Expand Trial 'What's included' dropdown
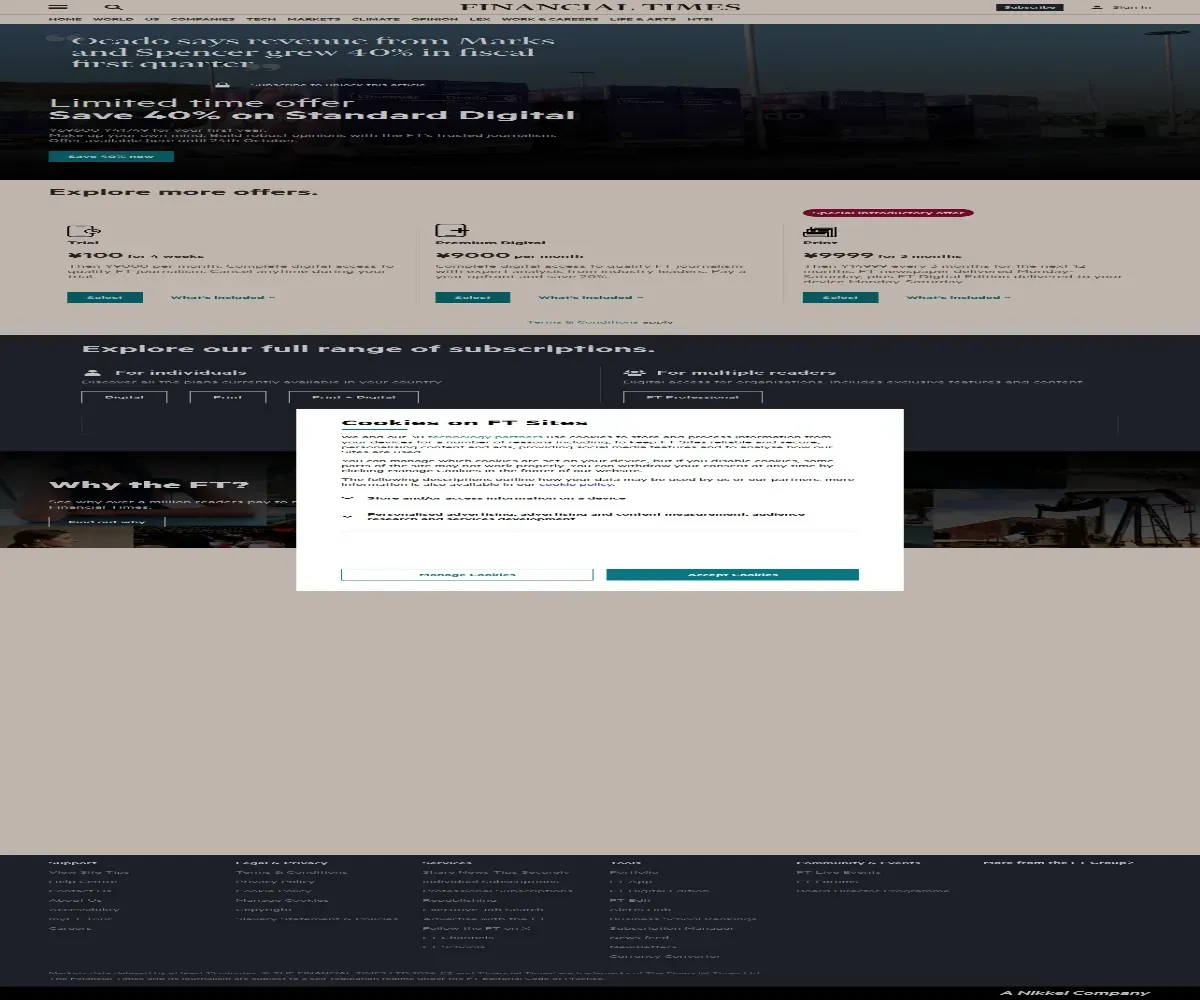 click(222, 297)
